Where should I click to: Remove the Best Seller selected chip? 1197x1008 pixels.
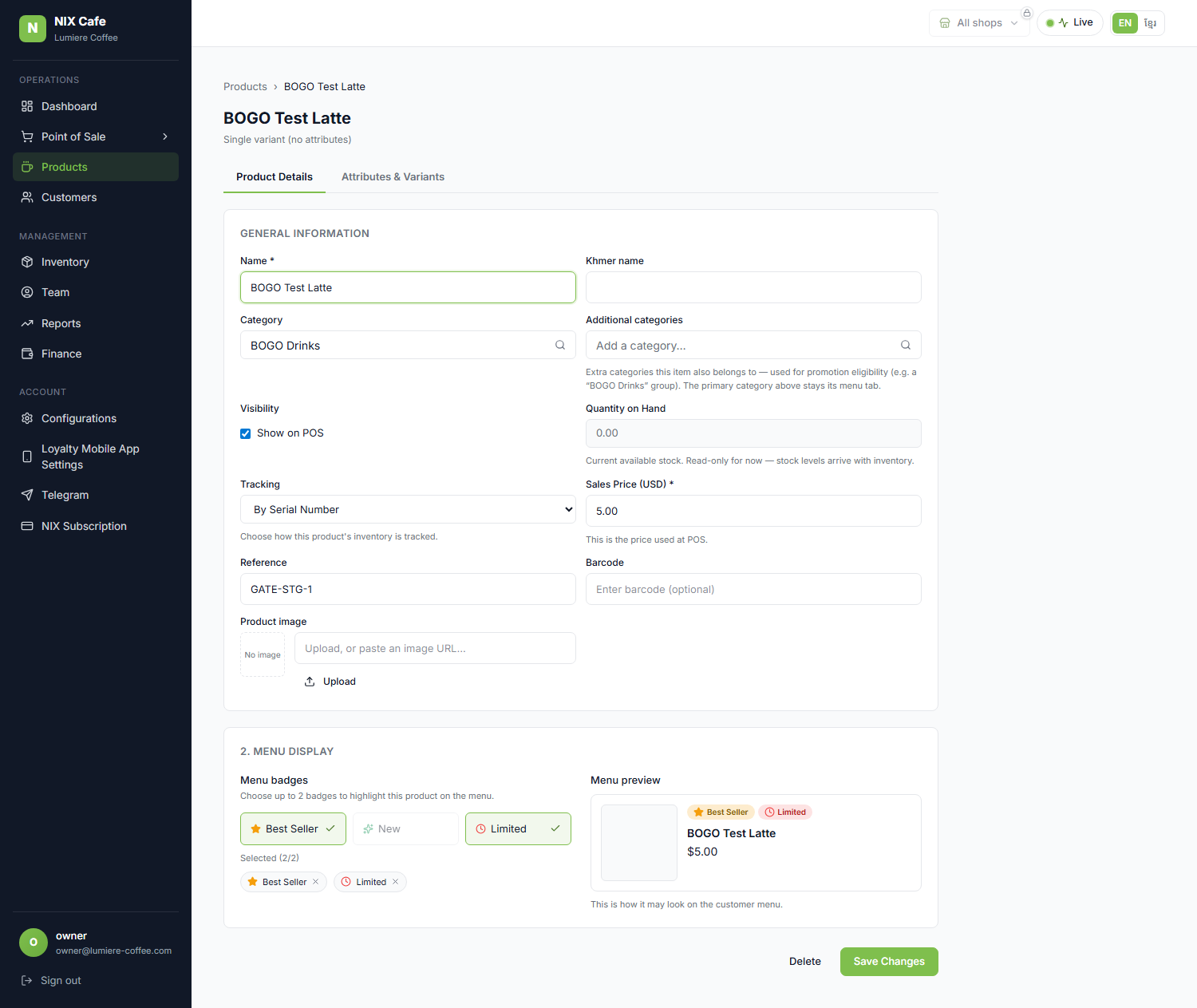316,882
